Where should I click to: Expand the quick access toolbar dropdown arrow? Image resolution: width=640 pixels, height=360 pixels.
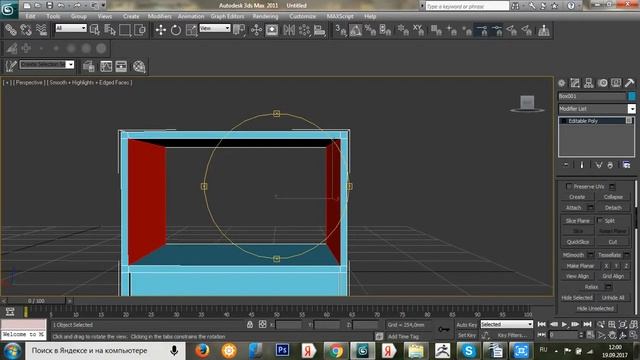tap(103, 5)
